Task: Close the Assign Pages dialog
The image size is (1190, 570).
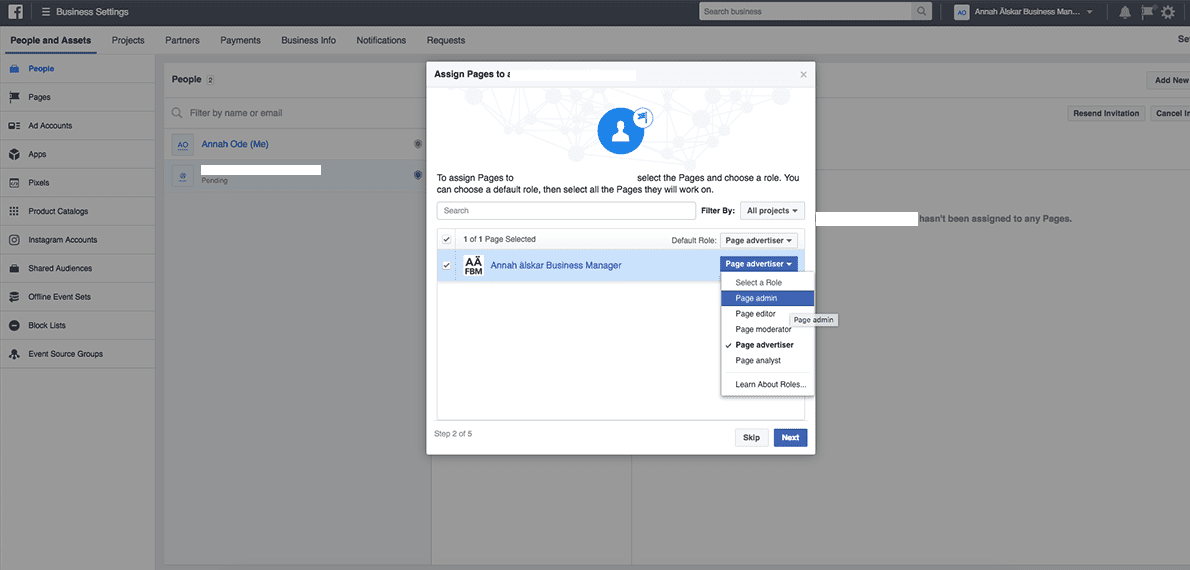Action: (803, 74)
